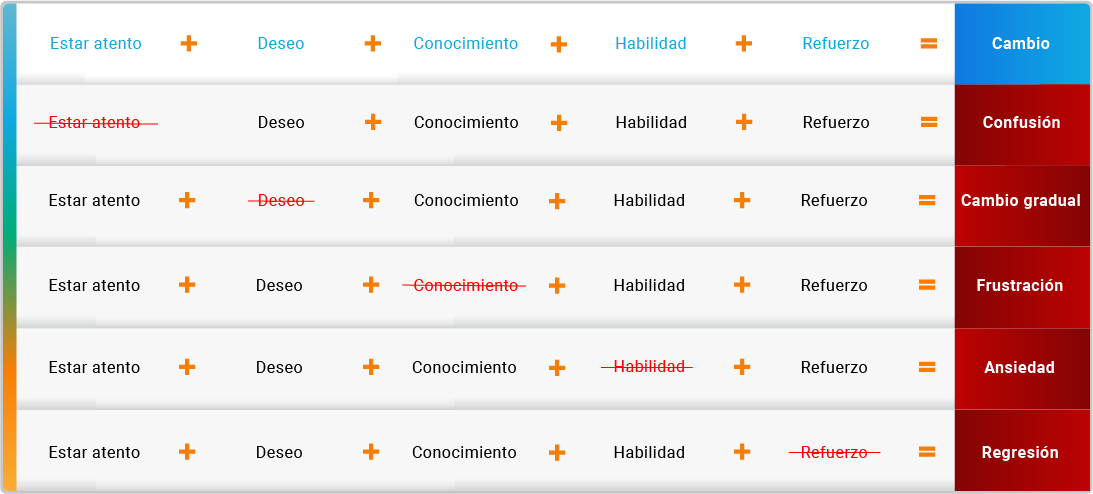Click the Ansiedad outcome cell
The image size is (1093, 494).
coord(1021,369)
